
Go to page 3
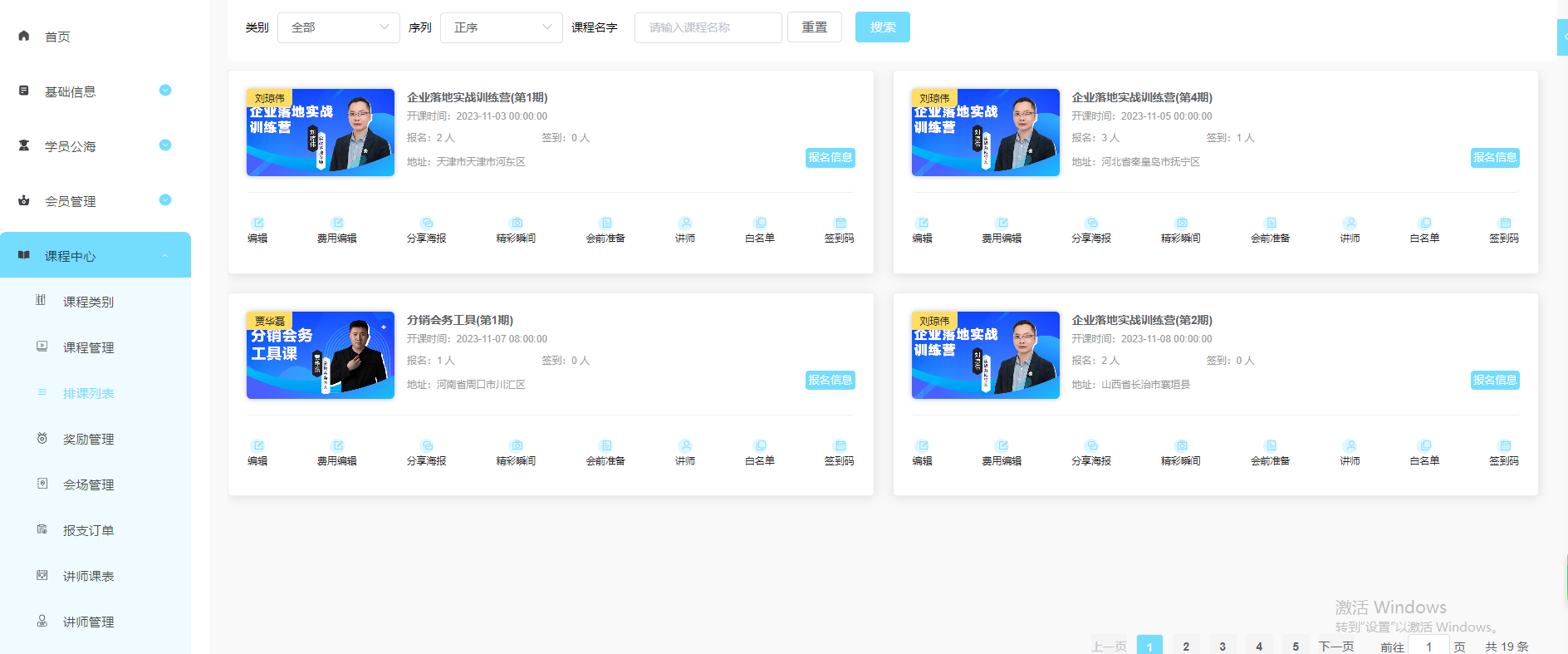click(x=1223, y=646)
